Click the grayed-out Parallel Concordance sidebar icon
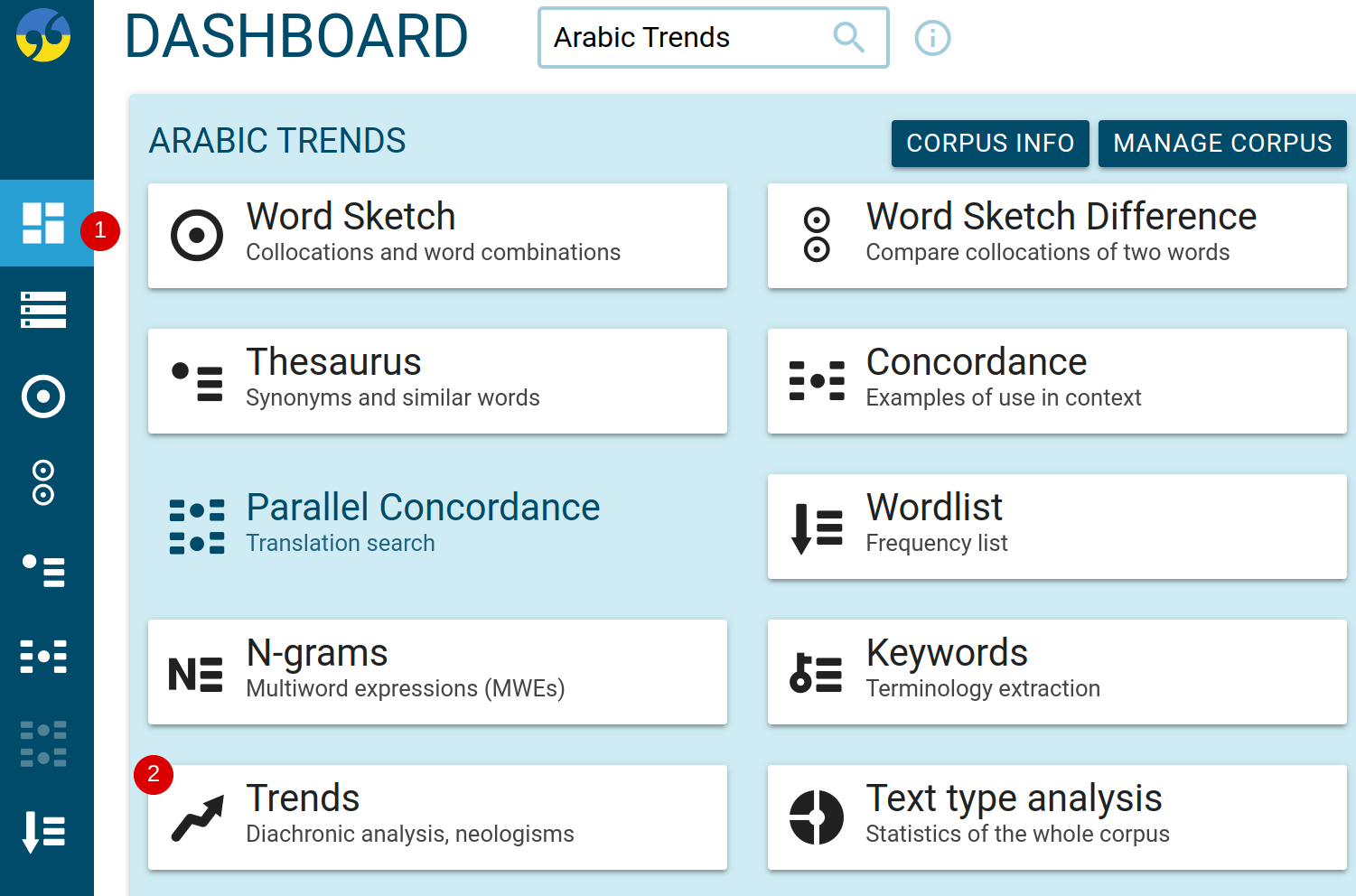The image size is (1356, 896). [43, 743]
